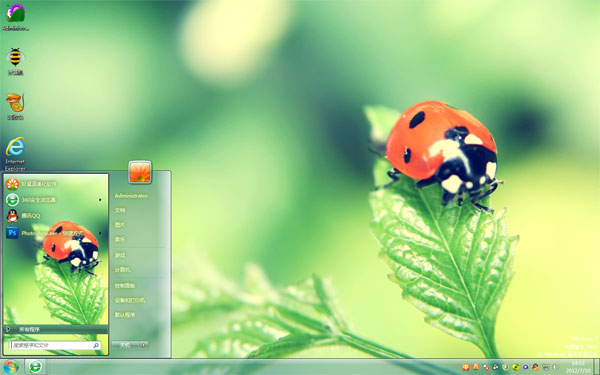The image size is (600, 375).
Task: Click the QQ penguin tray icon
Action: coord(536,367)
